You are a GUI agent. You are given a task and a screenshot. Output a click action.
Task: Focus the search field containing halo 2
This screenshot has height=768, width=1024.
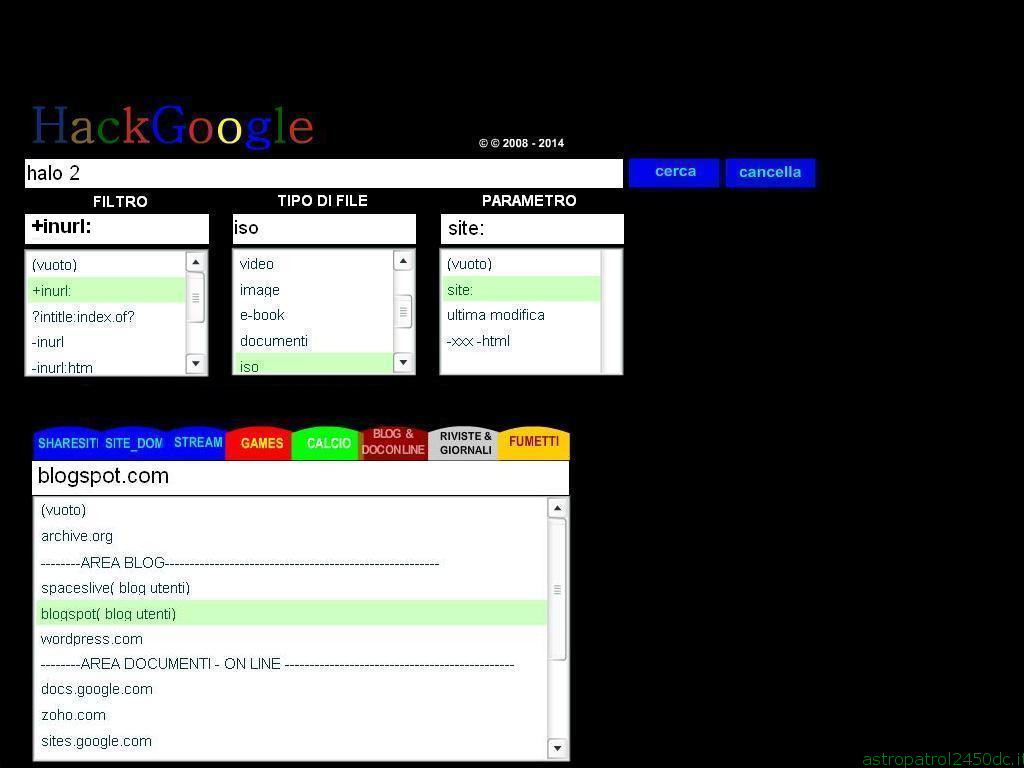pyautogui.click(x=324, y=173)
